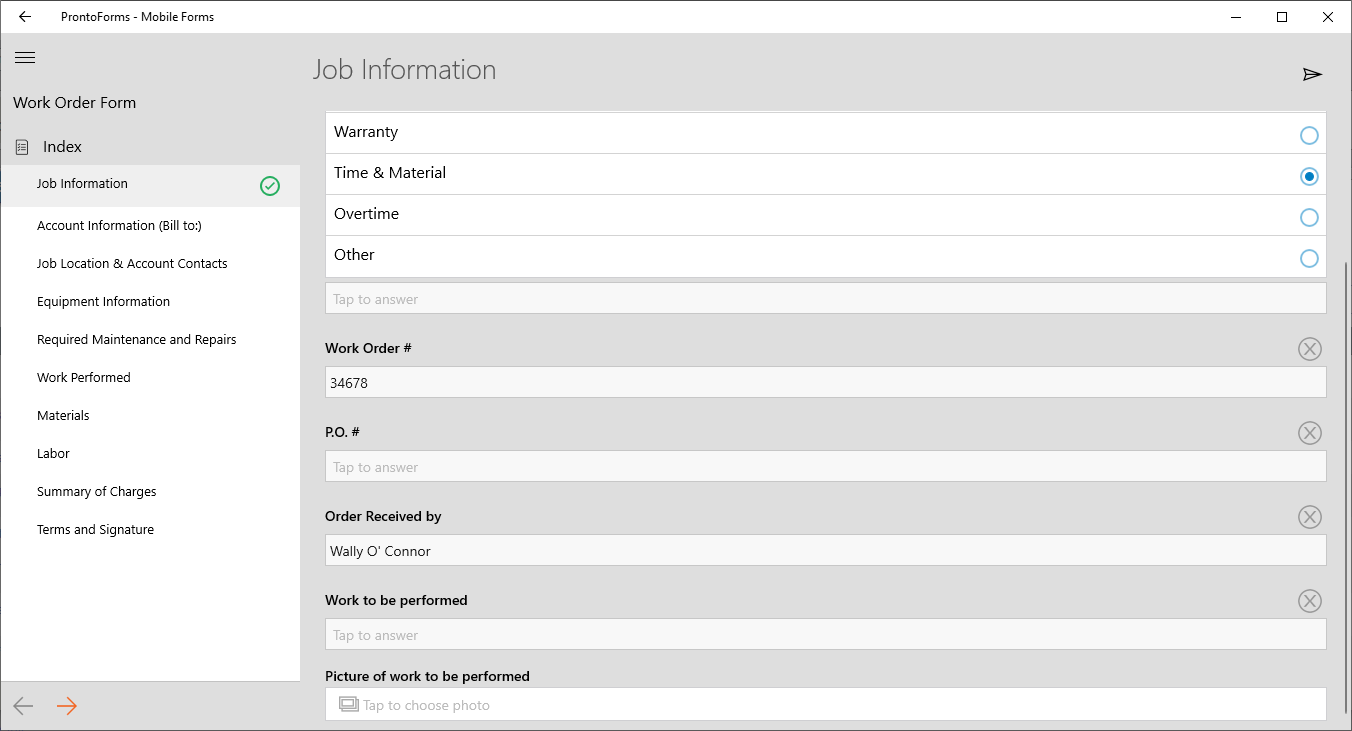Viewport: 1352px width, 731px height.
Task: Open the Terms and Signature section
Action: [95, 529]
